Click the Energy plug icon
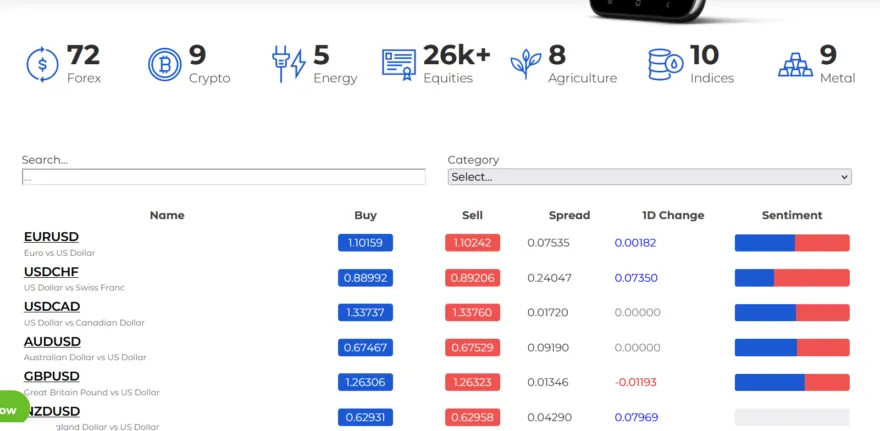Viewport: 880px width, 431px height. click(289, 64)
